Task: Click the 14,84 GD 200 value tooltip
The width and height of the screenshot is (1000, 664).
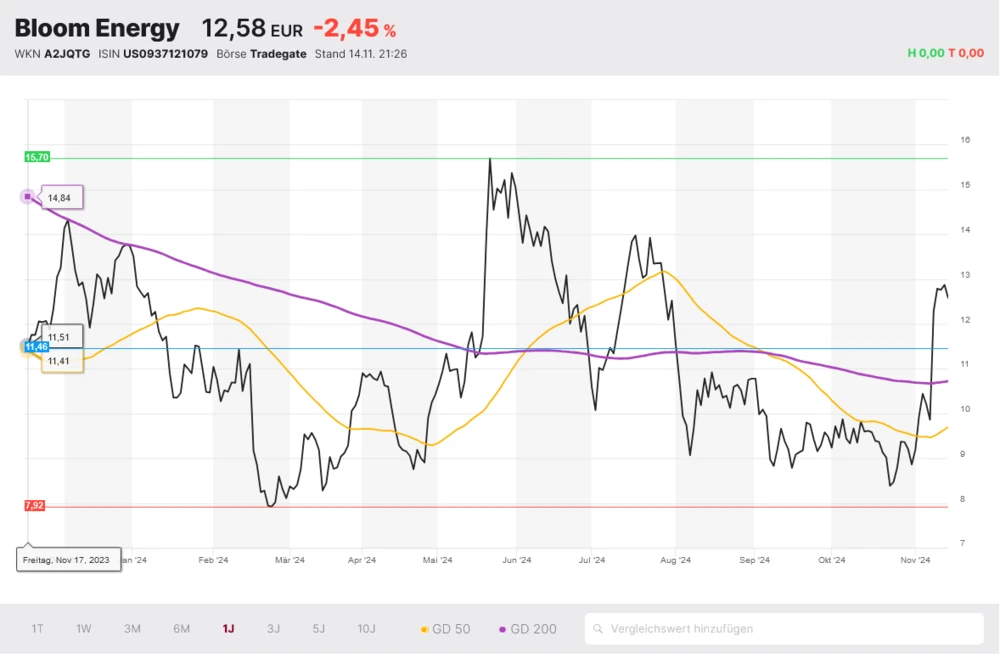Action: 60,198
